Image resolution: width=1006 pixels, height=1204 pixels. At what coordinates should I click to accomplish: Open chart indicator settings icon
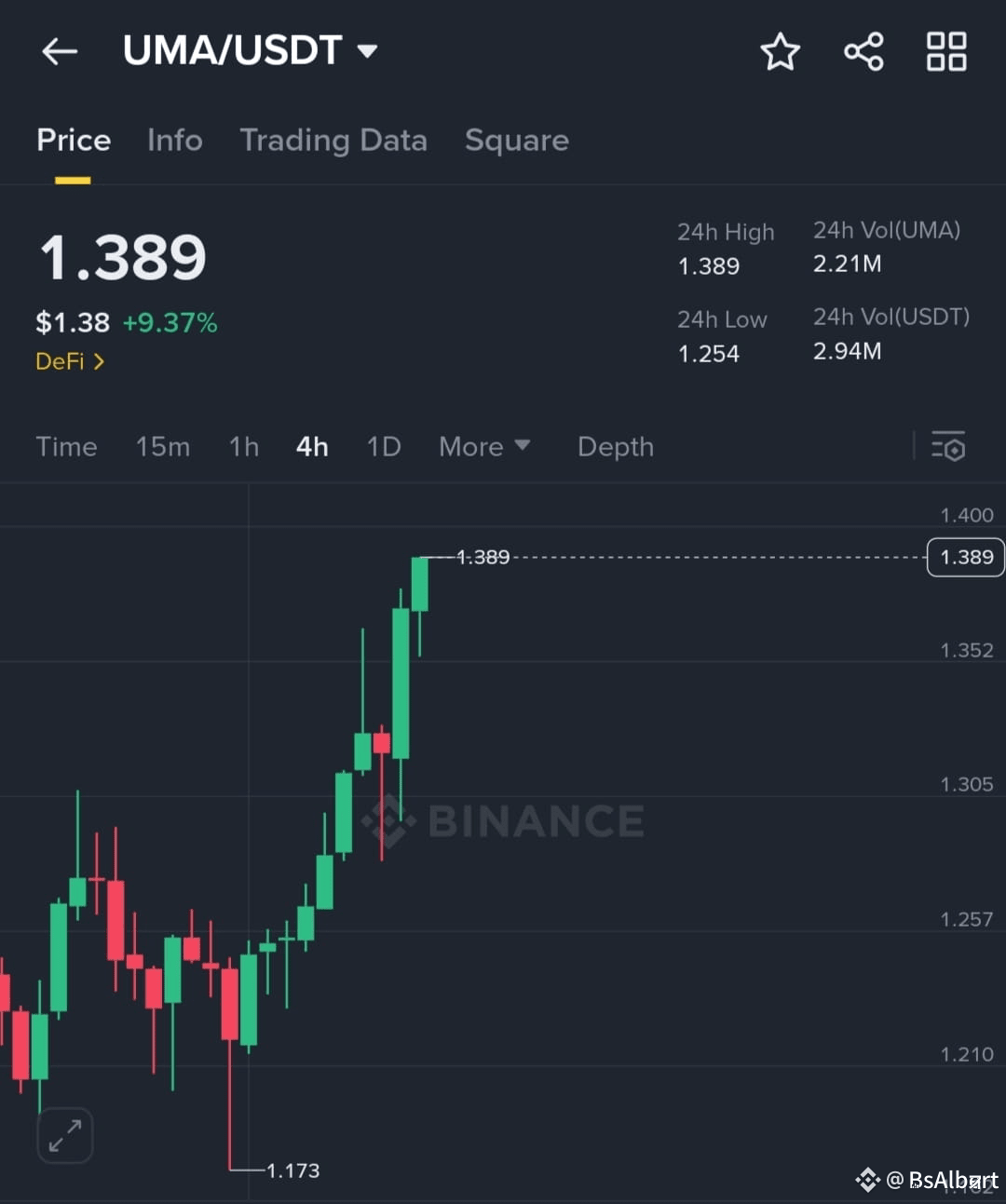click(x=948, y=446)
